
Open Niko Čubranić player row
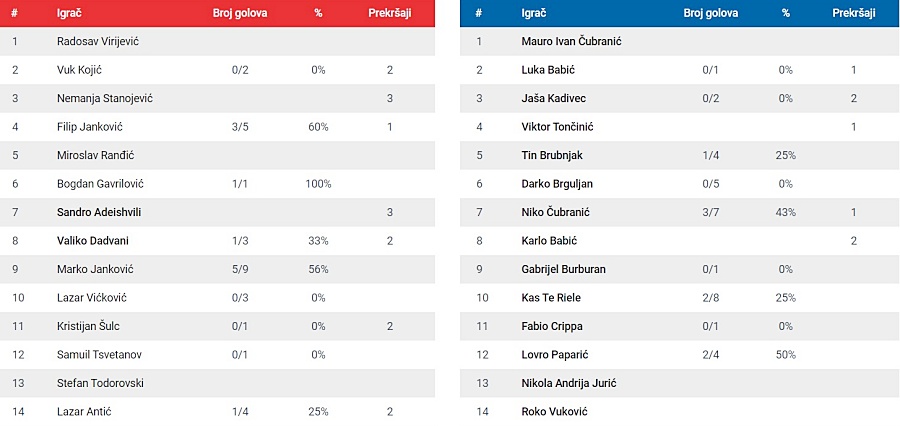click(x=680, y=212)
